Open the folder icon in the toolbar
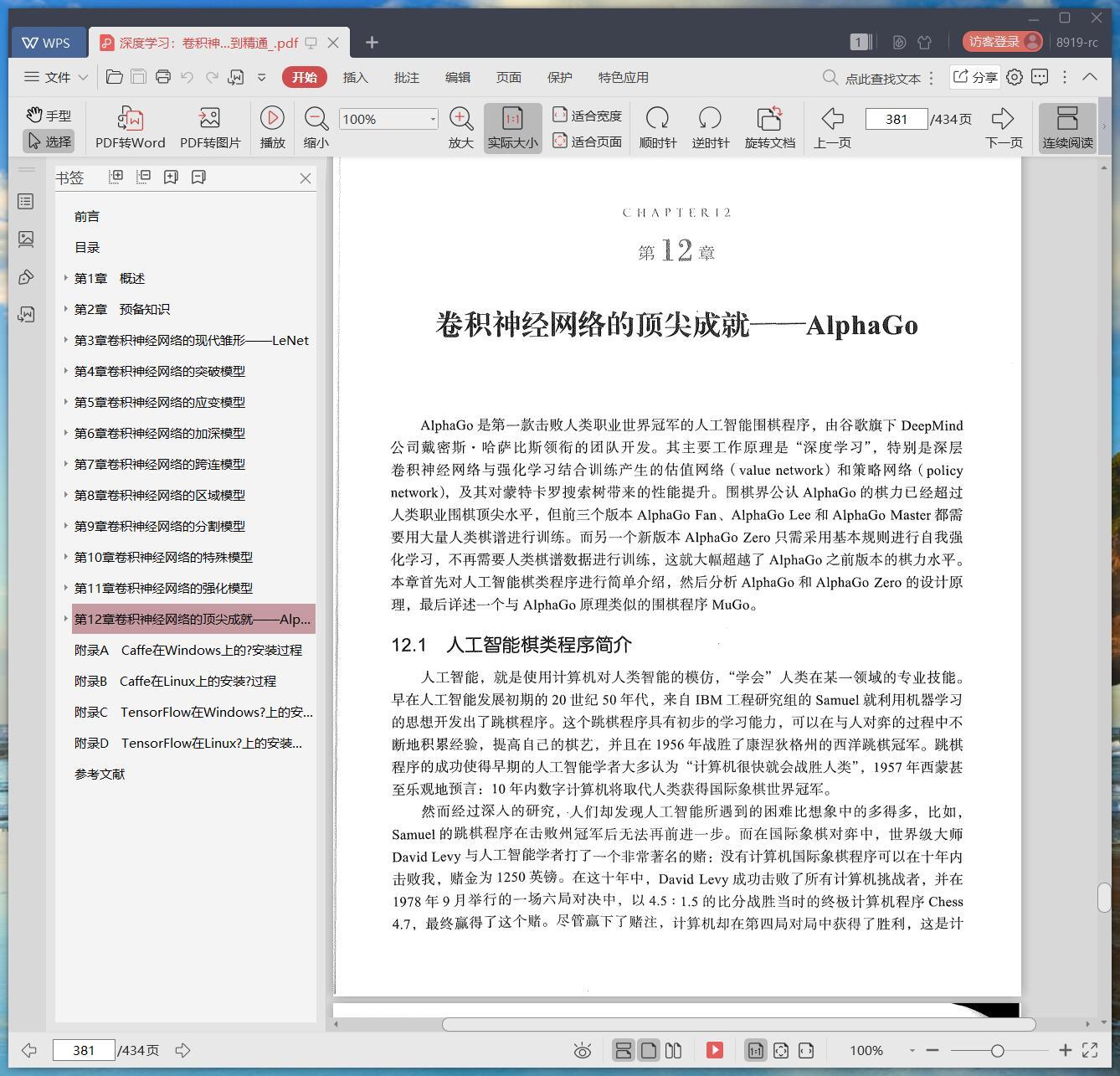The width and height of the screenshot is (1120, 1076). coord(115,77)
